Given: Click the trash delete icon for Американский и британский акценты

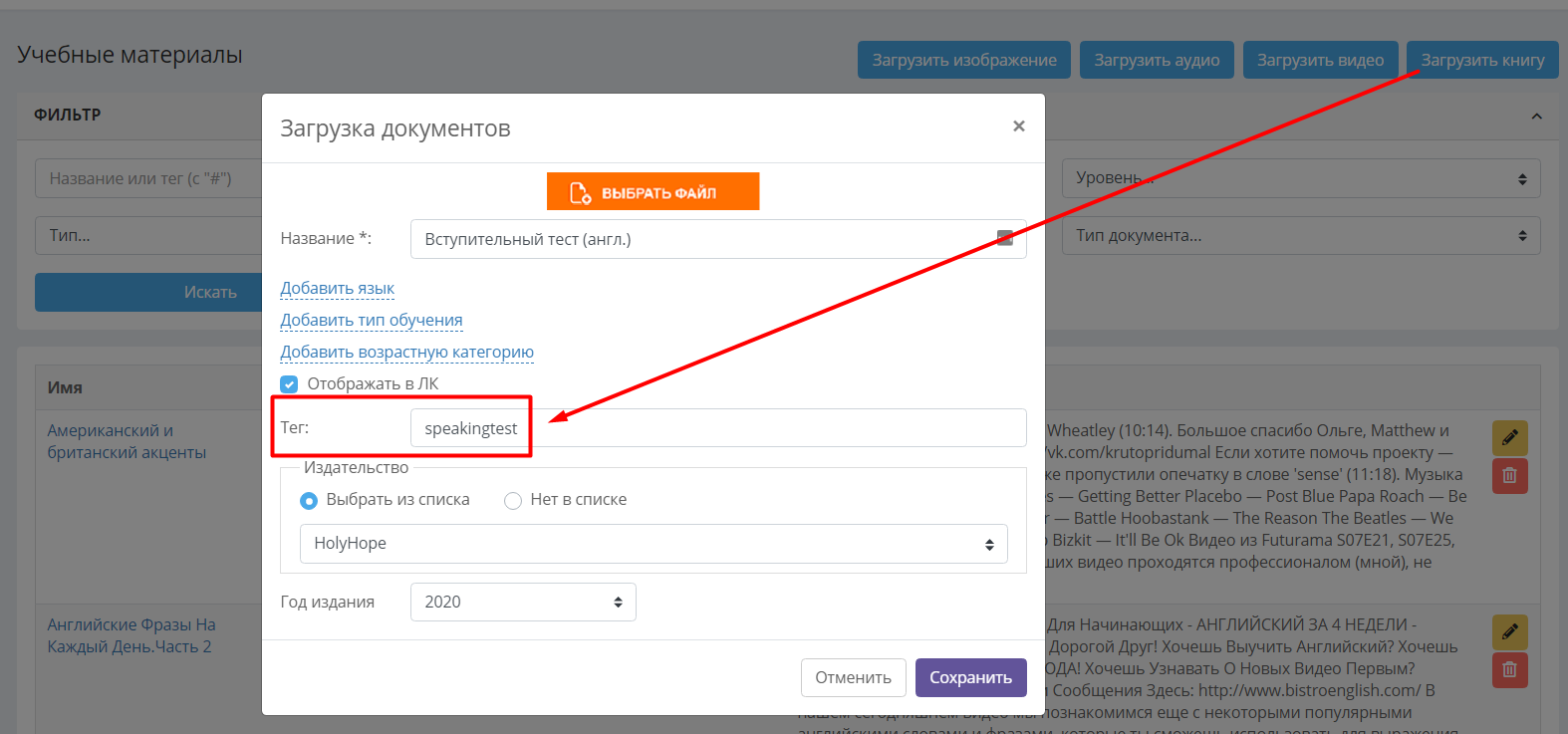Looking at the screenshot, I should coord(1509,475).
